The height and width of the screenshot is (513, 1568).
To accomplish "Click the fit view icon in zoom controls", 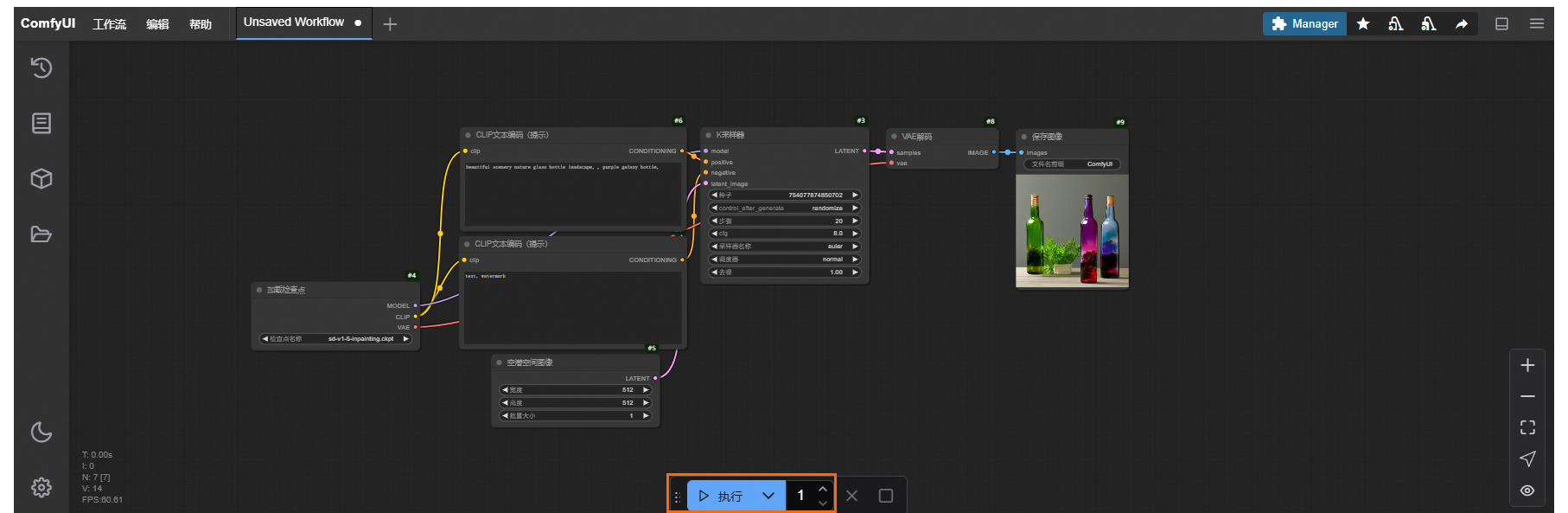I will (x=1527, y=427).
